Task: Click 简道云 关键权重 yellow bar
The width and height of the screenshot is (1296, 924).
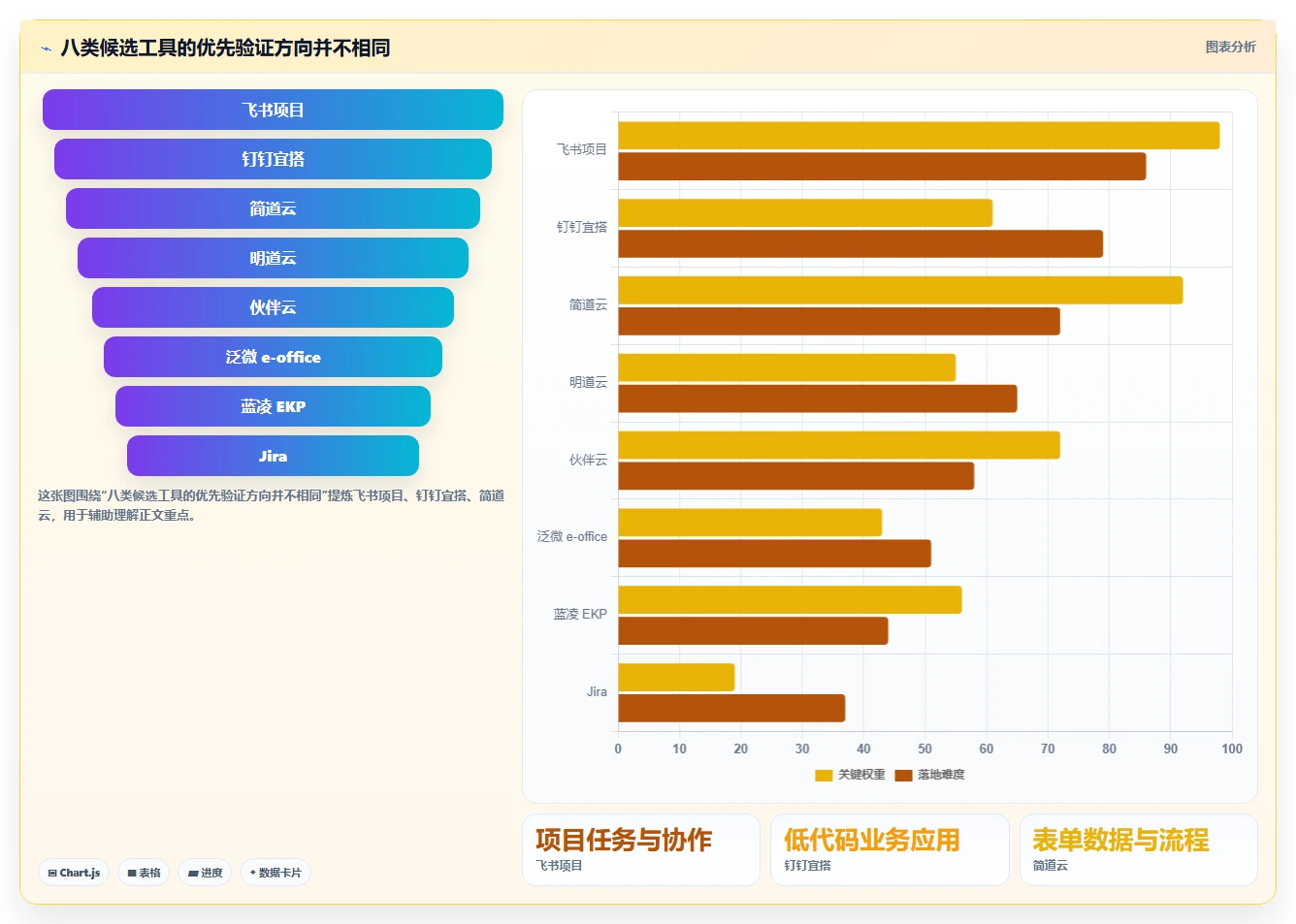Action: coord(900,290)
